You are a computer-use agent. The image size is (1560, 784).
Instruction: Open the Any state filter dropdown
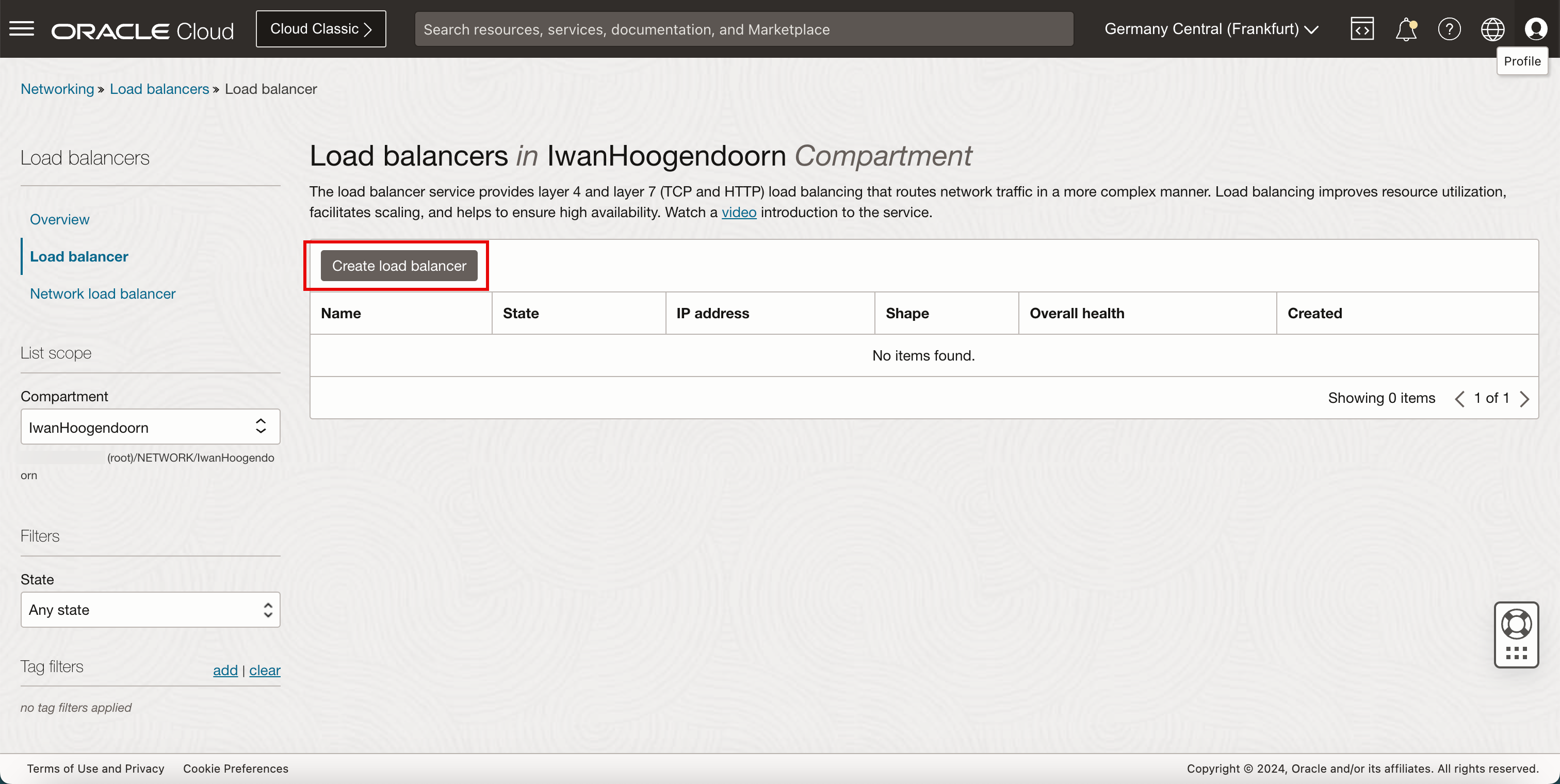tap(150, 610)
